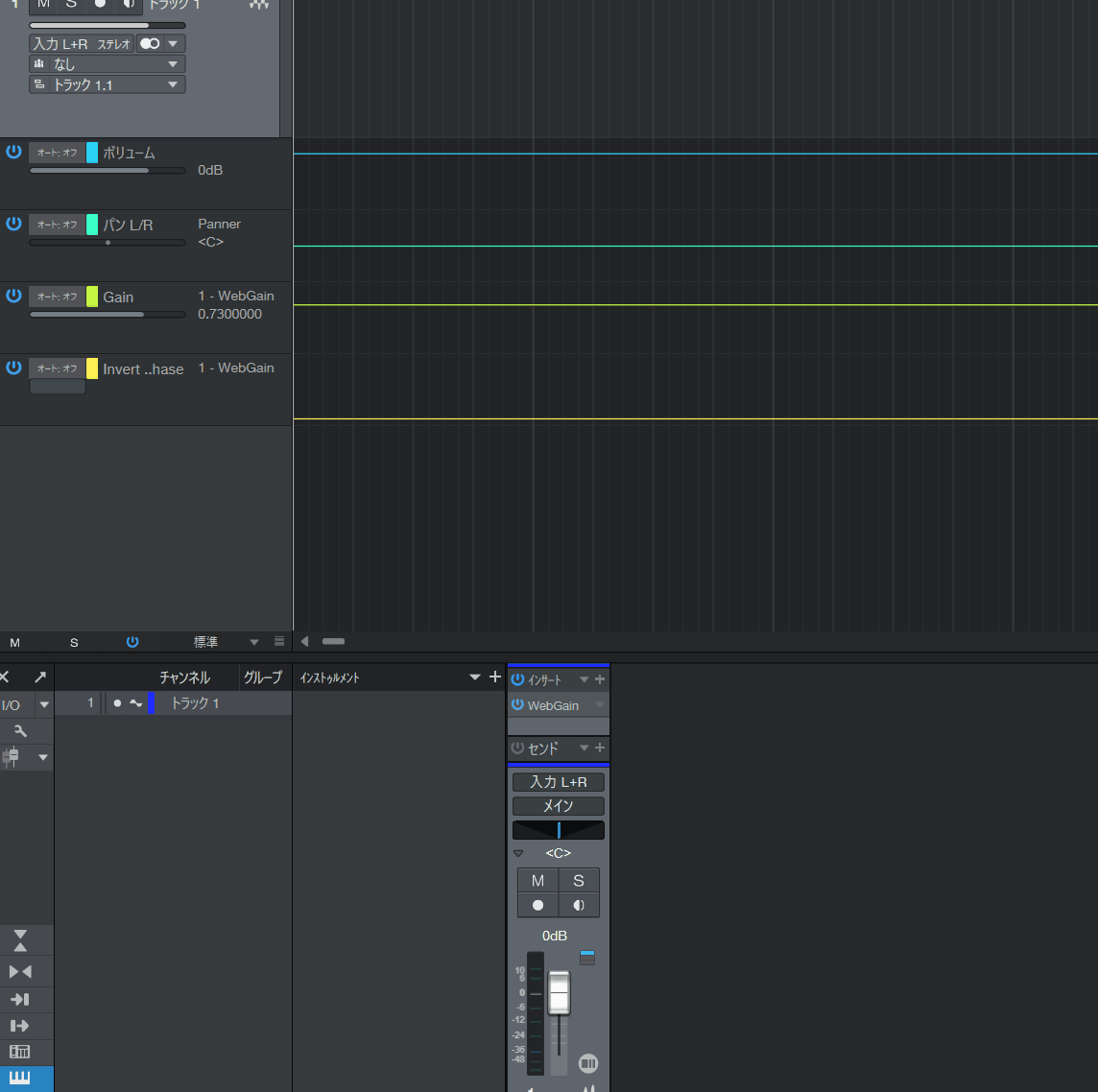Add instrument with plus icon
Viewport: 1098px width, 1092px height.
[x=495, y=677]
